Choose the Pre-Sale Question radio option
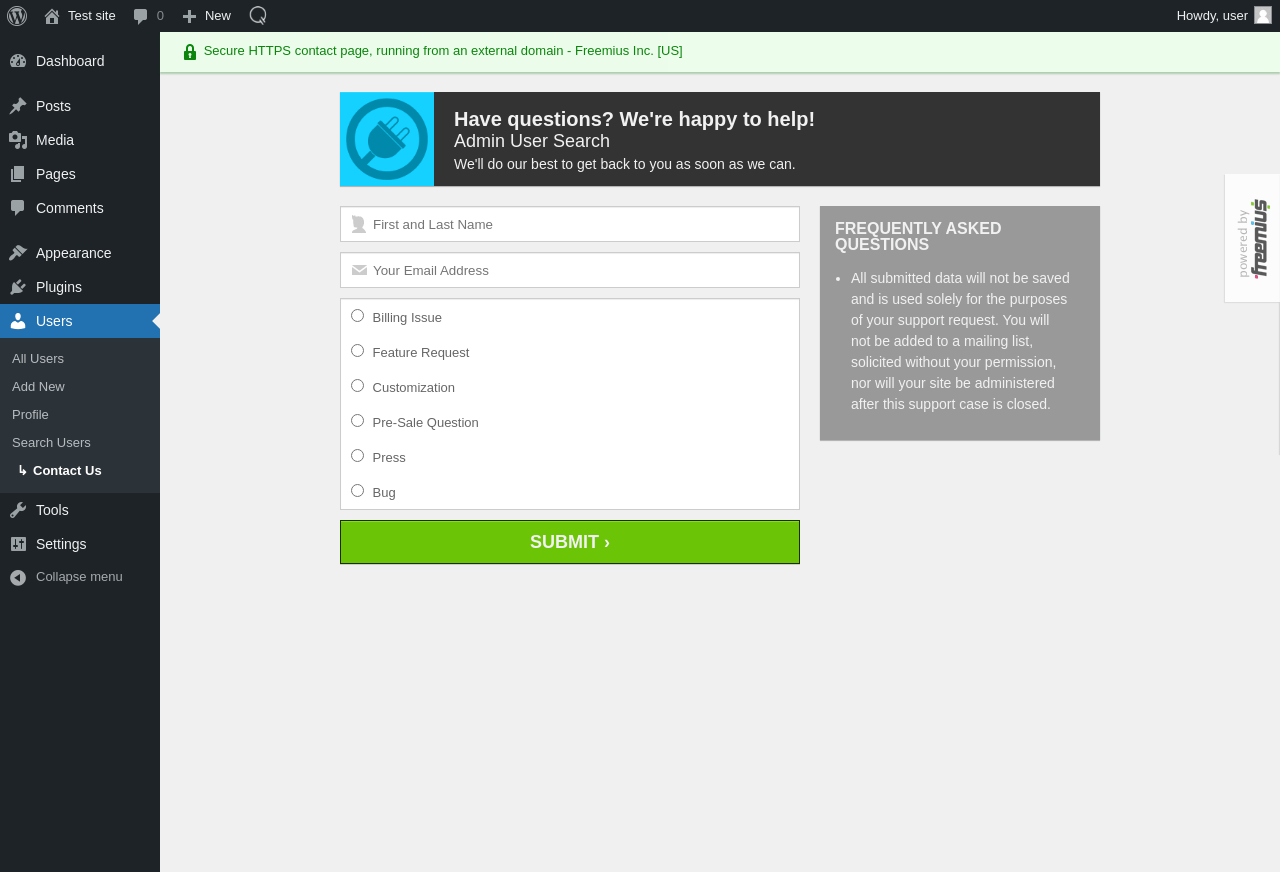The width and height of the screenshot is (1280, 872). (x=357, y=421)
